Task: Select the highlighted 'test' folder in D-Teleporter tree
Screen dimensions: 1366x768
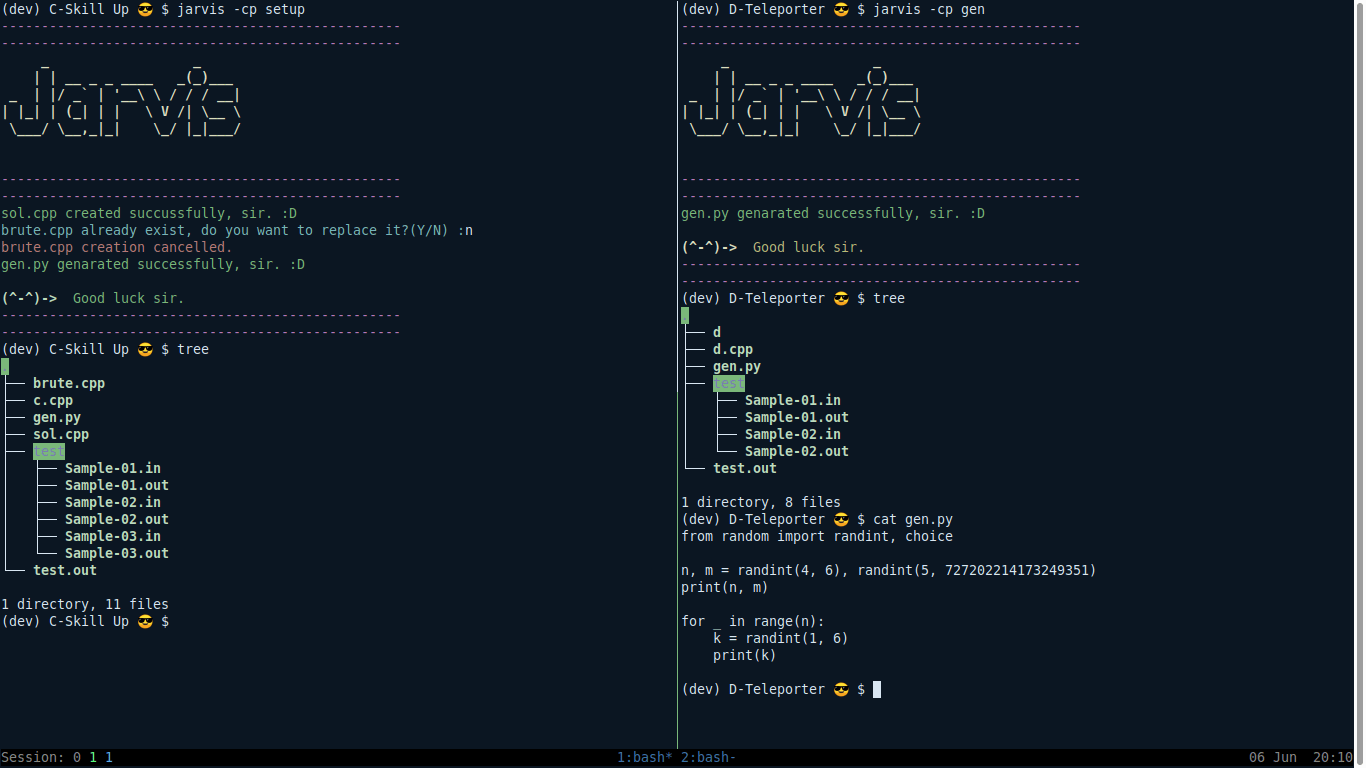Action: click(x=729, y=383)
